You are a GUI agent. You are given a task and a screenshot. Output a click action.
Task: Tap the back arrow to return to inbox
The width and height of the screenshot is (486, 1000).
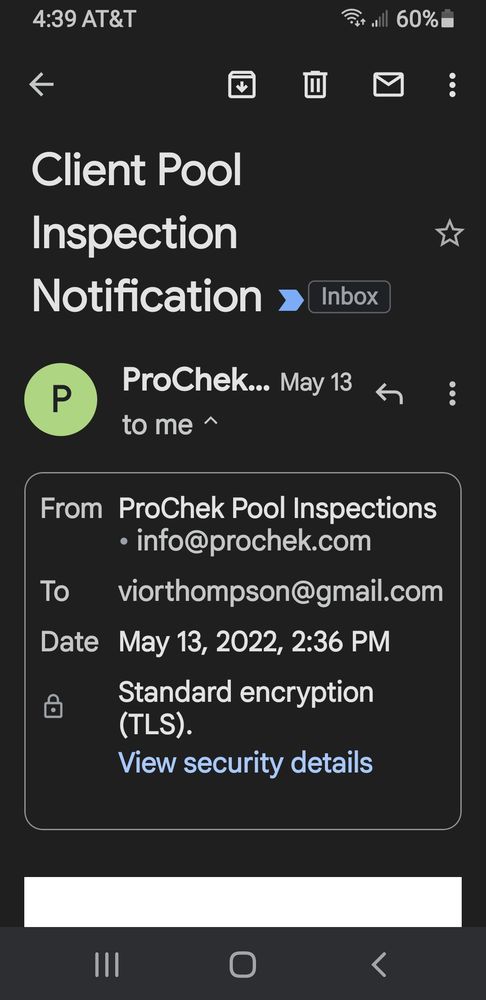(41, 84)
